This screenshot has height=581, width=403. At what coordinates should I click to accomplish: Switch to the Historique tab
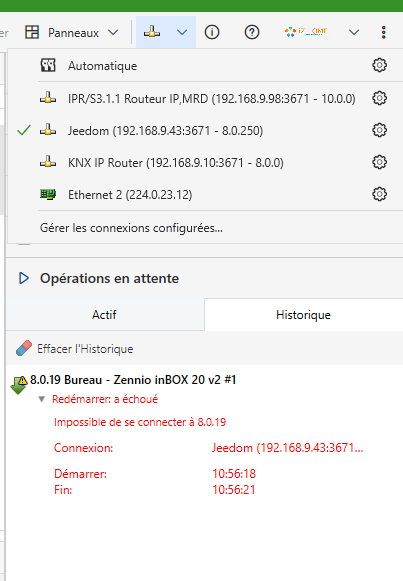[x=303, y=315]
